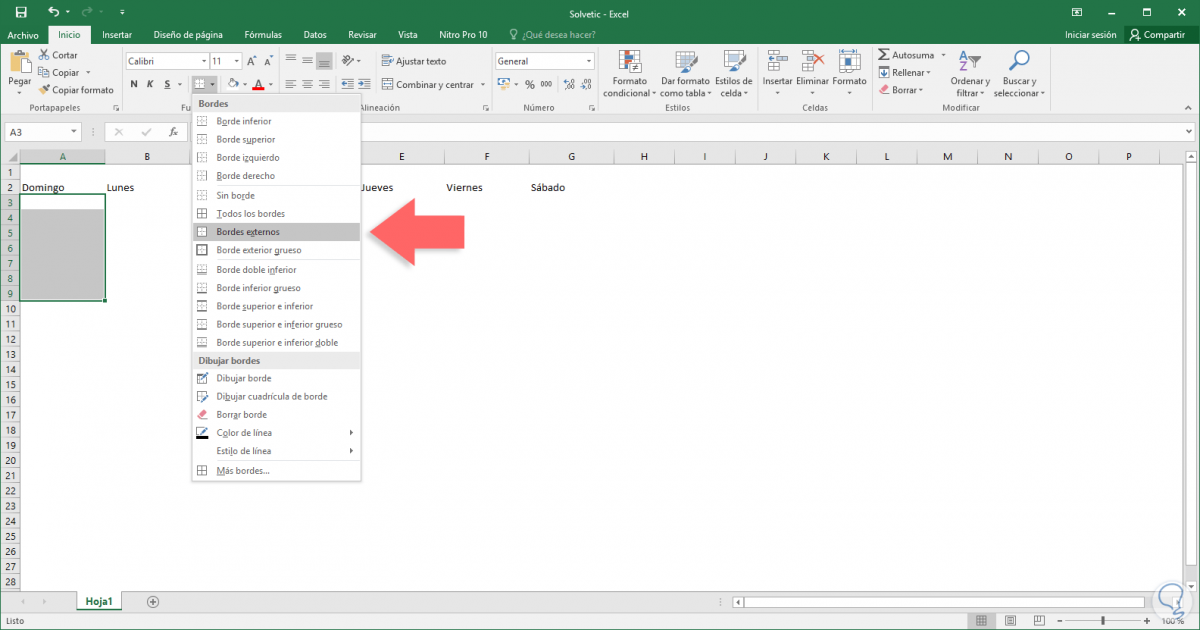1200x630 pixels.
Task: Click the Eliminar cells icon
Action: coord(812,60)
